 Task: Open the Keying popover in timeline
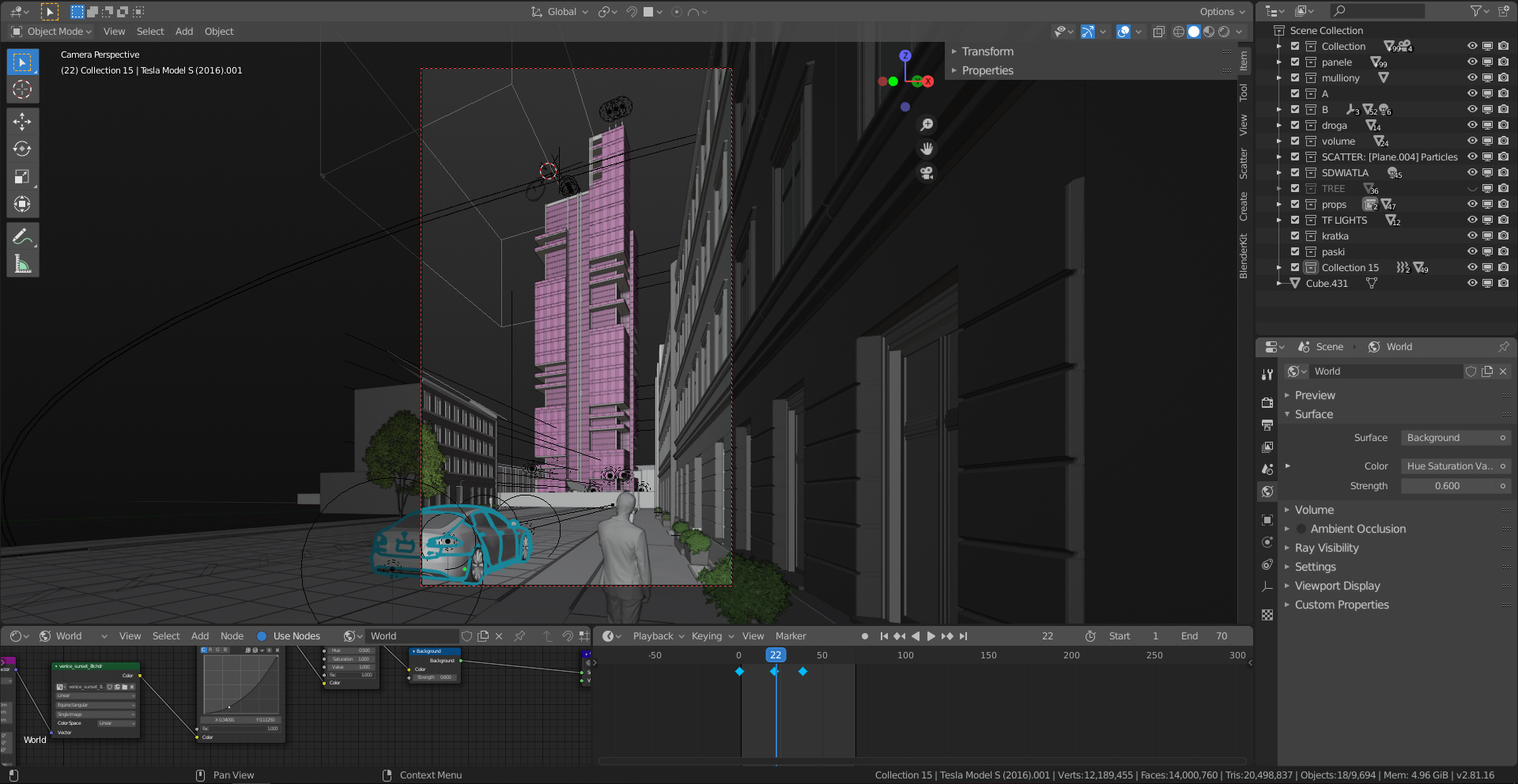(712, 636)
